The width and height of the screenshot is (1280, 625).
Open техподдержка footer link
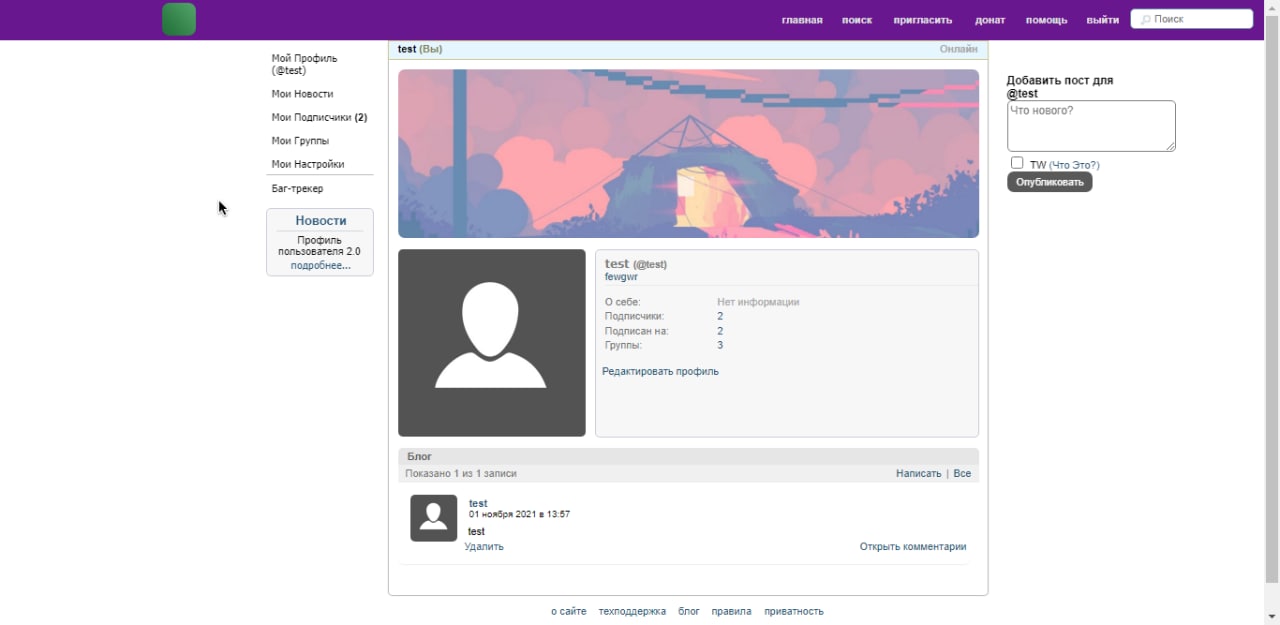(x=632, y=611)
